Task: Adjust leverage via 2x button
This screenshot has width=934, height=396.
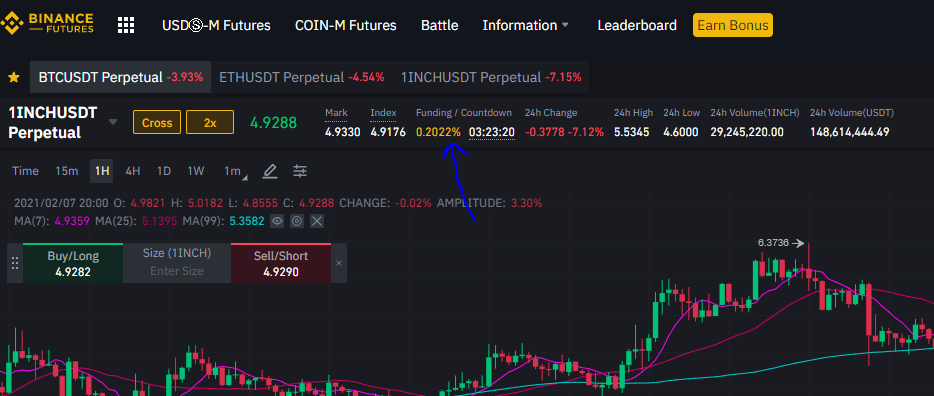Action: click(x=210, y=123)
